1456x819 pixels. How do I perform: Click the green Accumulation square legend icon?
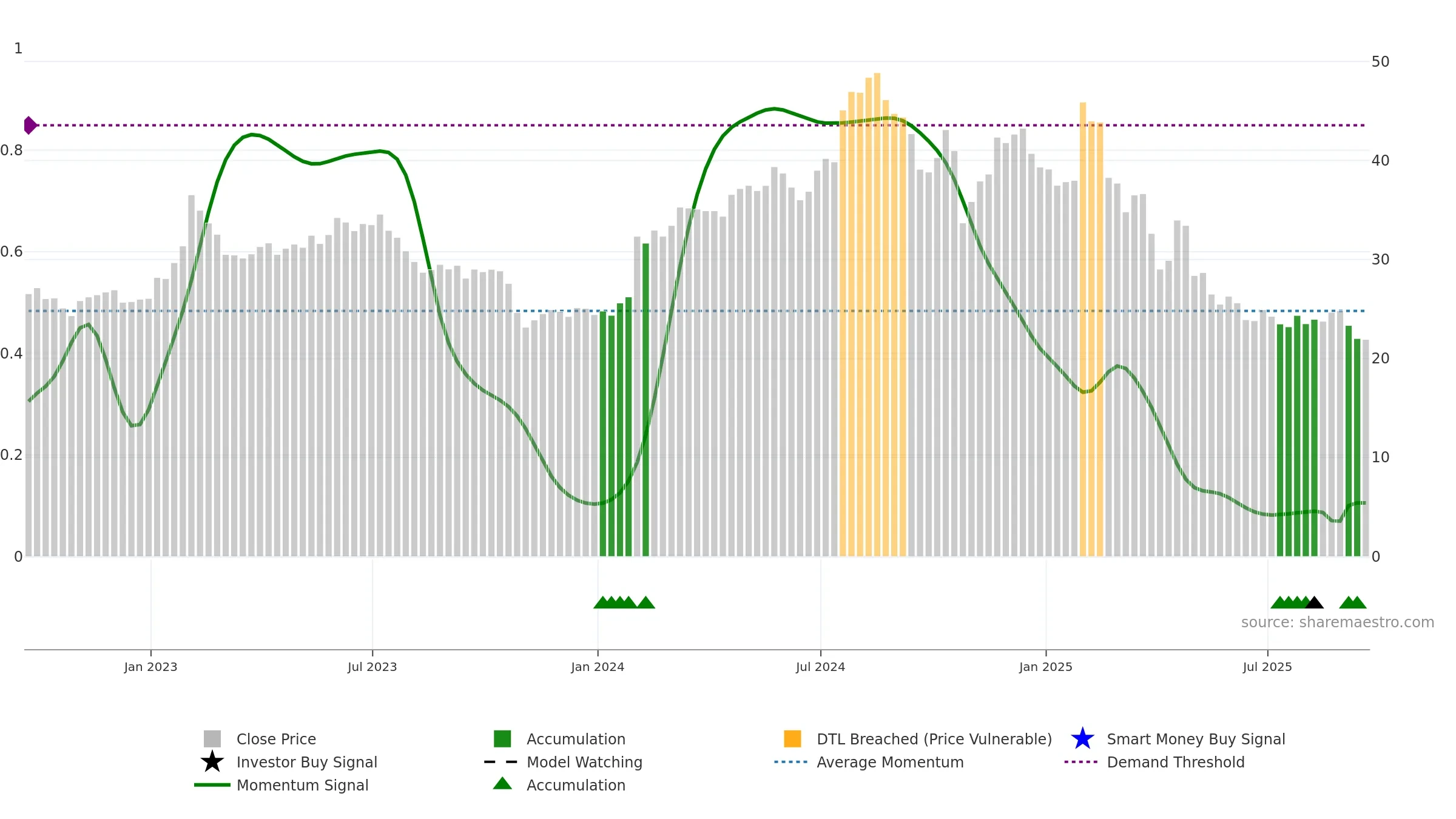click(x=502, y=739)
